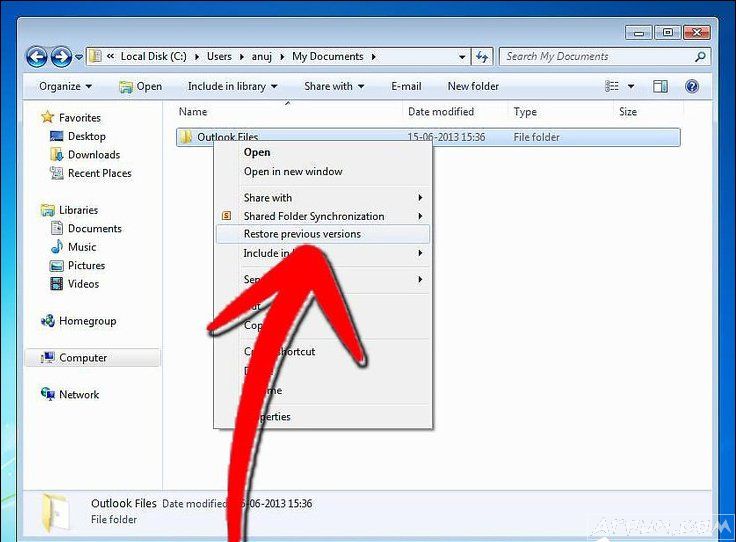Select Local Disk (C:) in address path
This screenshot has width=736, height=542.
tap(153, 56)
